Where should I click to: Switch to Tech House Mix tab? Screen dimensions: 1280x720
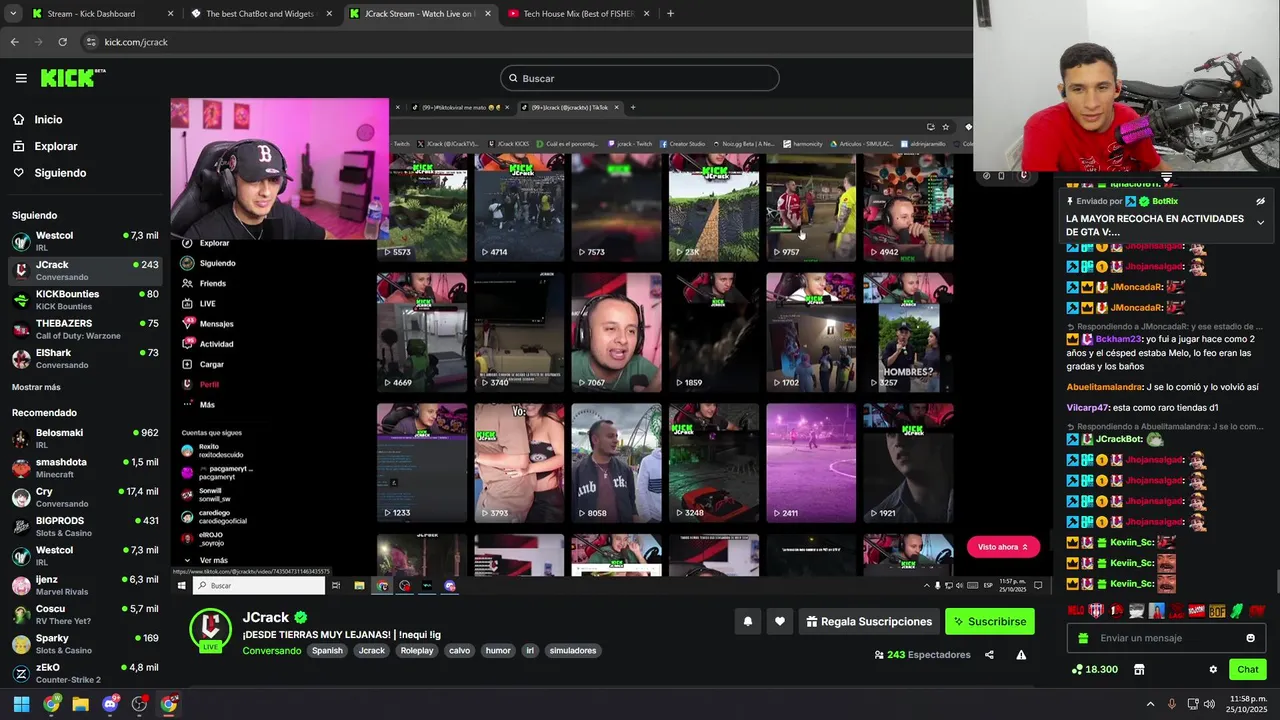click(x=578, y=14)
